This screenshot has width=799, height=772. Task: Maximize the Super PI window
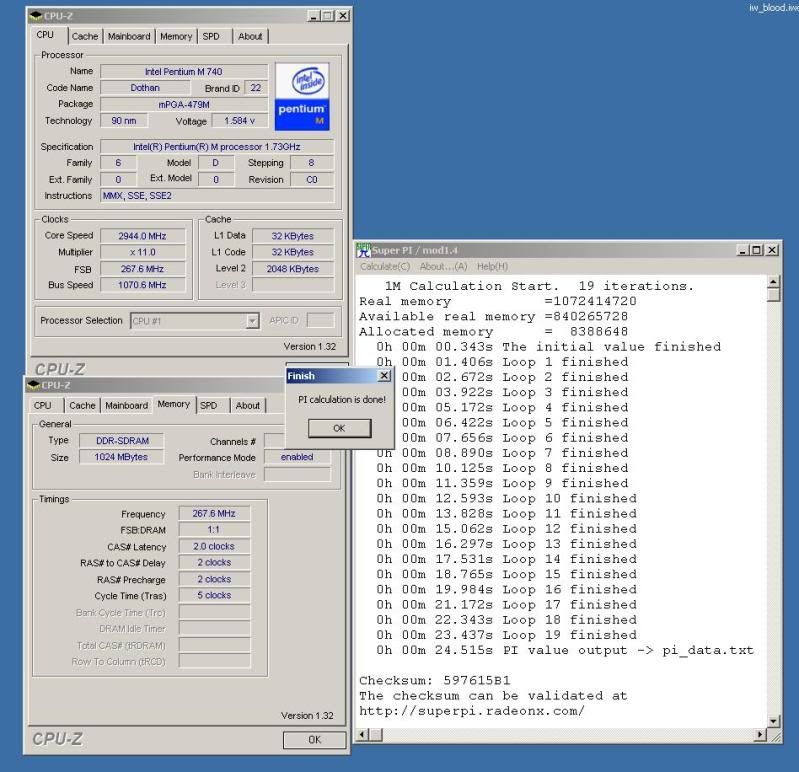click(x=757, y=250)
